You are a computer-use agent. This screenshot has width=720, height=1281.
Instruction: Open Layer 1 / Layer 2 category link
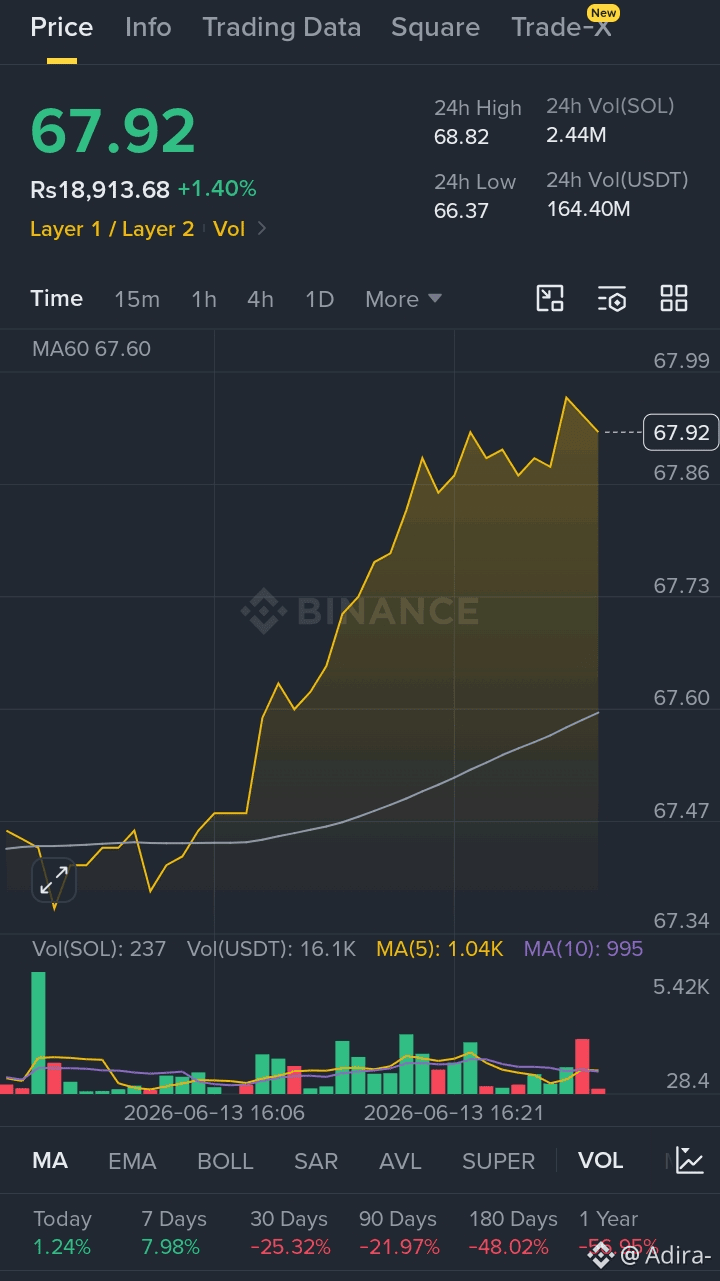[x=112, y=229]
